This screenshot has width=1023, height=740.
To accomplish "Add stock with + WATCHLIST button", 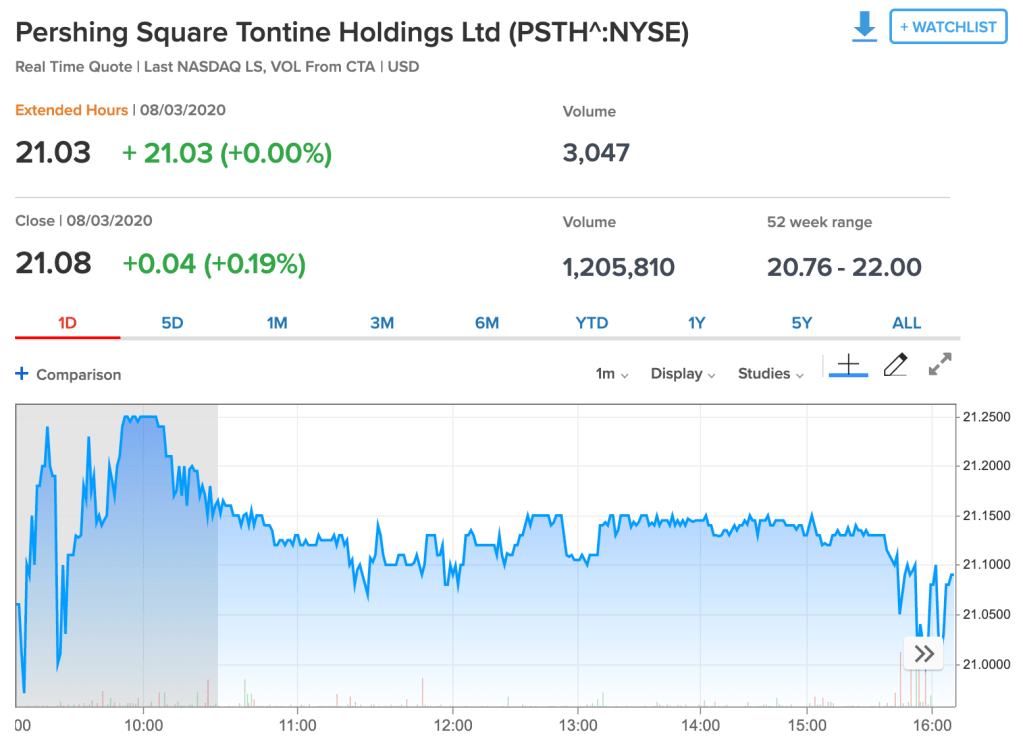I will click(x=947, y=27).
